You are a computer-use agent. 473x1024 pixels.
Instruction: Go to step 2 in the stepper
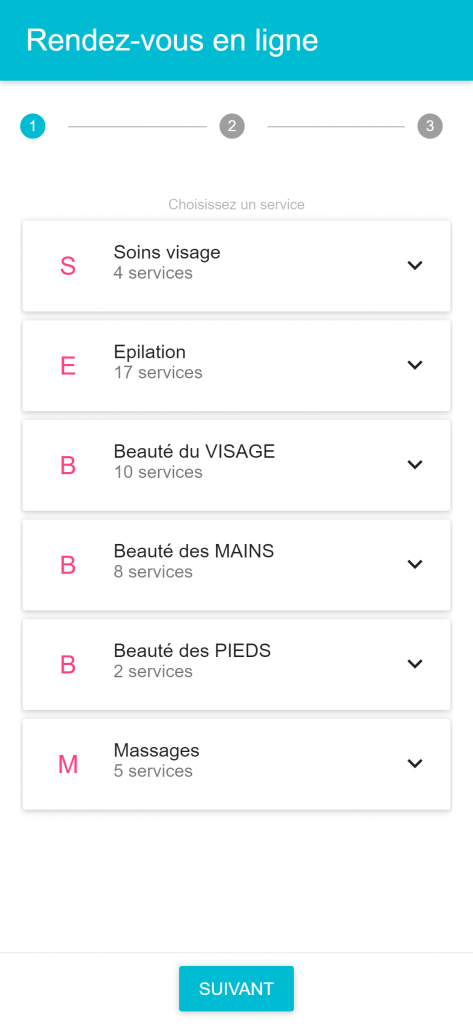[x=232, y=126]
